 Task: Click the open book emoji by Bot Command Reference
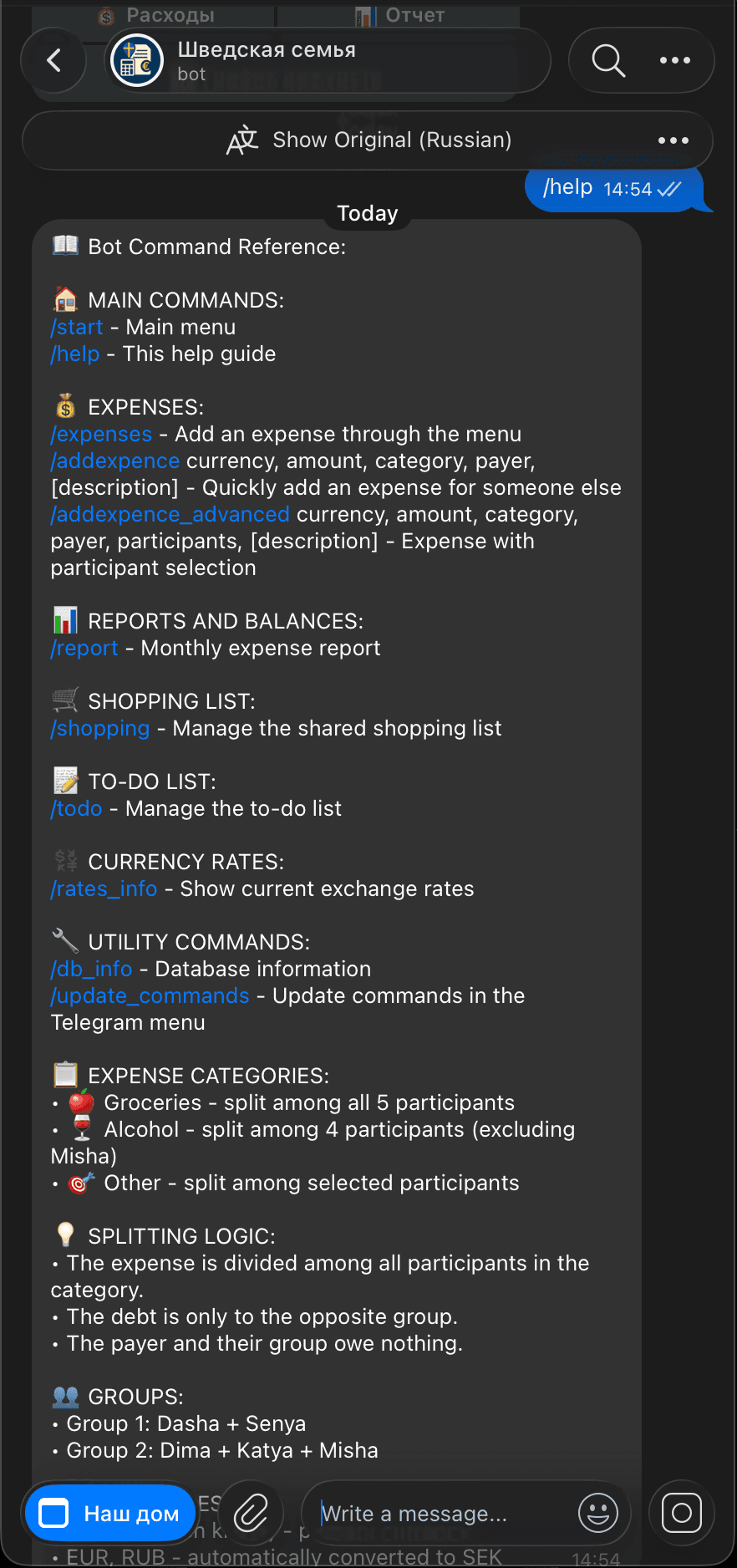click(x=65, y=246)
